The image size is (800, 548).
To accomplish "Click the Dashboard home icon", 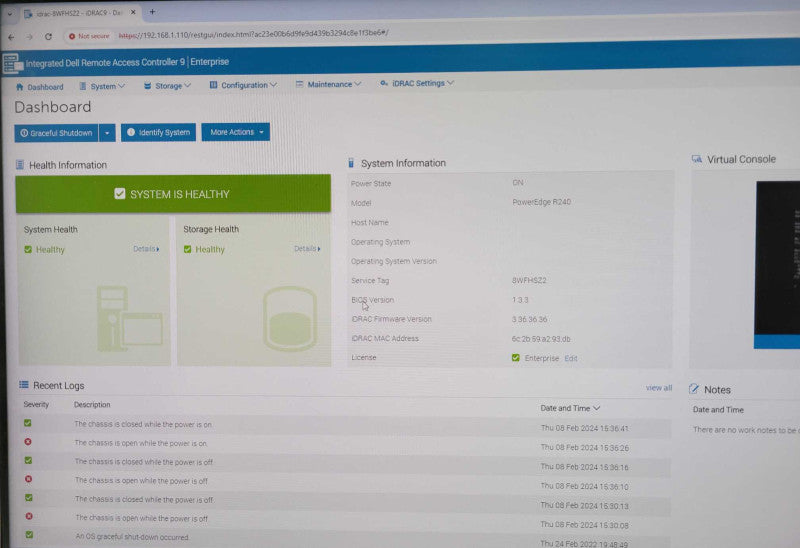I will (19, 87).
